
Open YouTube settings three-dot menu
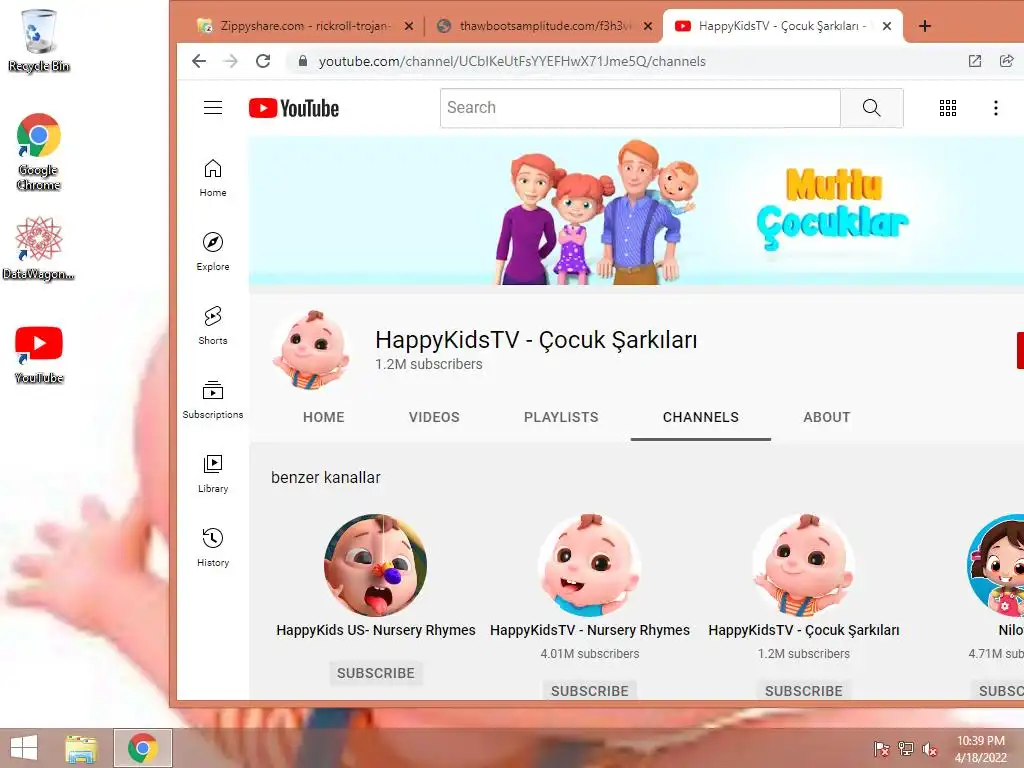pyautogui.click(x=996, y=108)
